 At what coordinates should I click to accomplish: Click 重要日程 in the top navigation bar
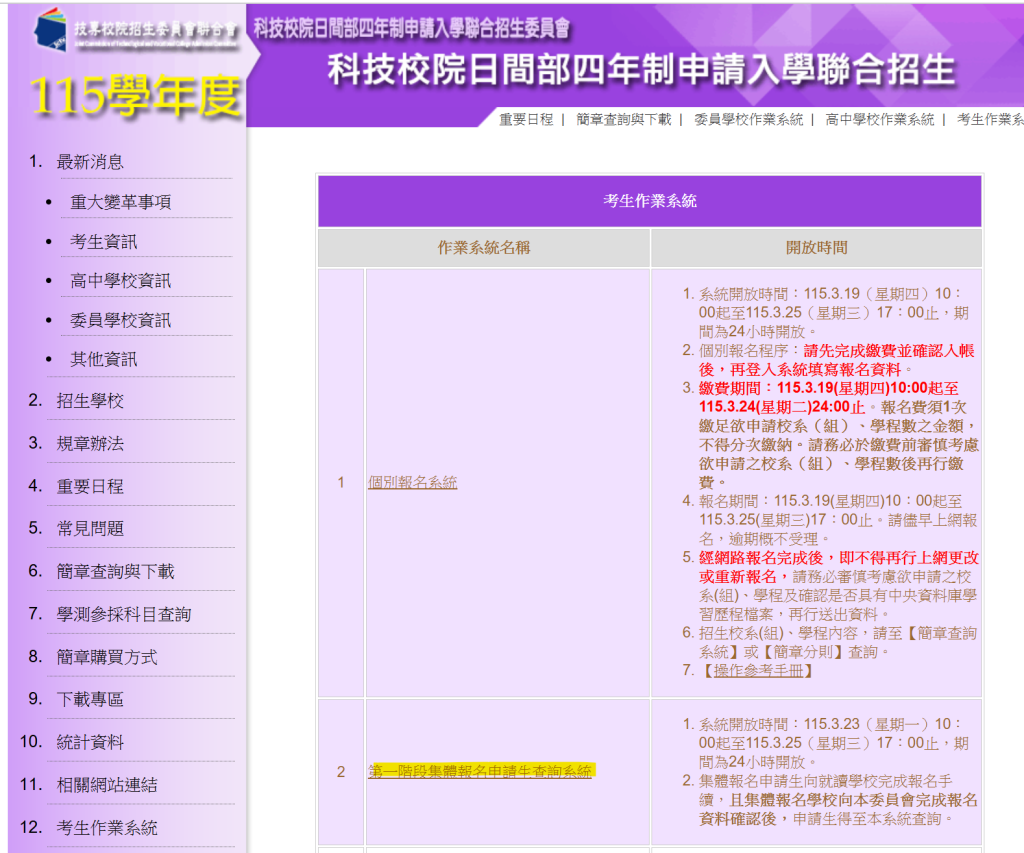click(526, 119)
